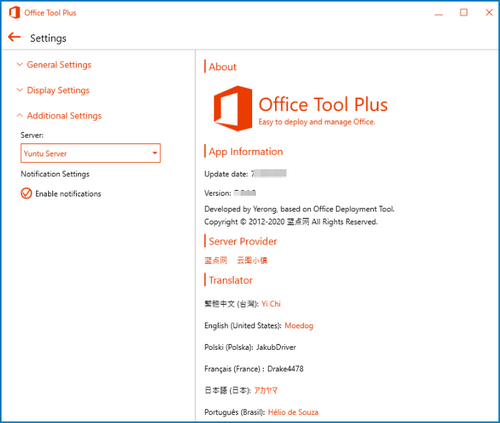Click the Server: label

32,135
